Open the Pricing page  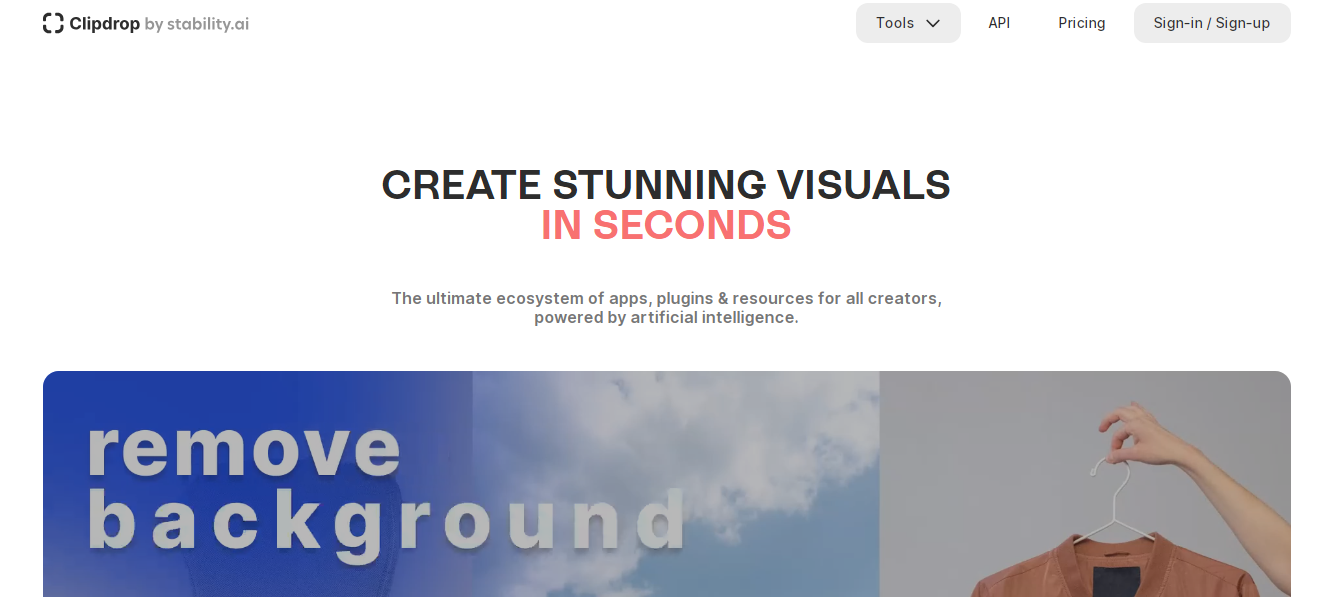coord(1081,23)
